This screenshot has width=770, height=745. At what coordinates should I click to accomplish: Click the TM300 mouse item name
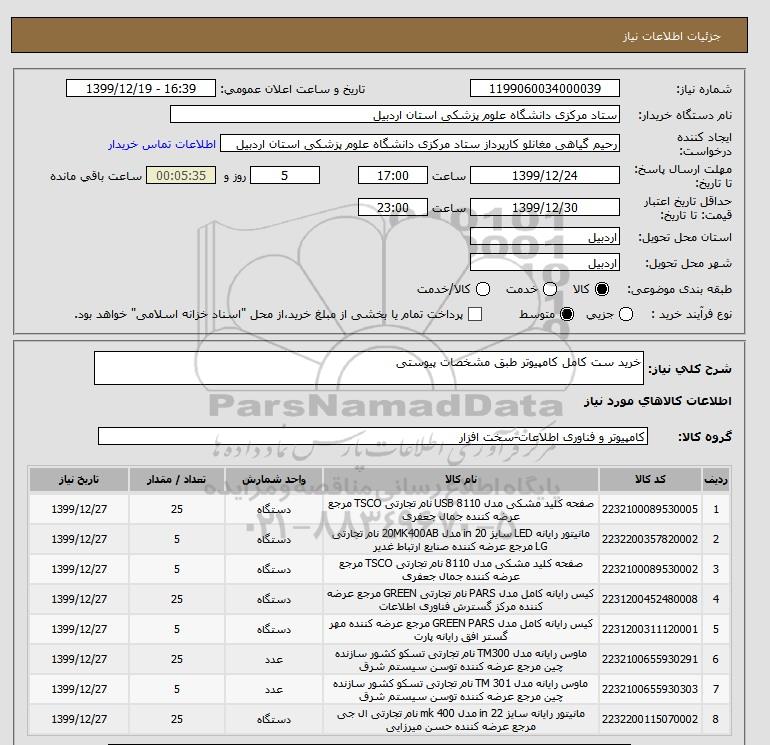click(x=461, y=660)
